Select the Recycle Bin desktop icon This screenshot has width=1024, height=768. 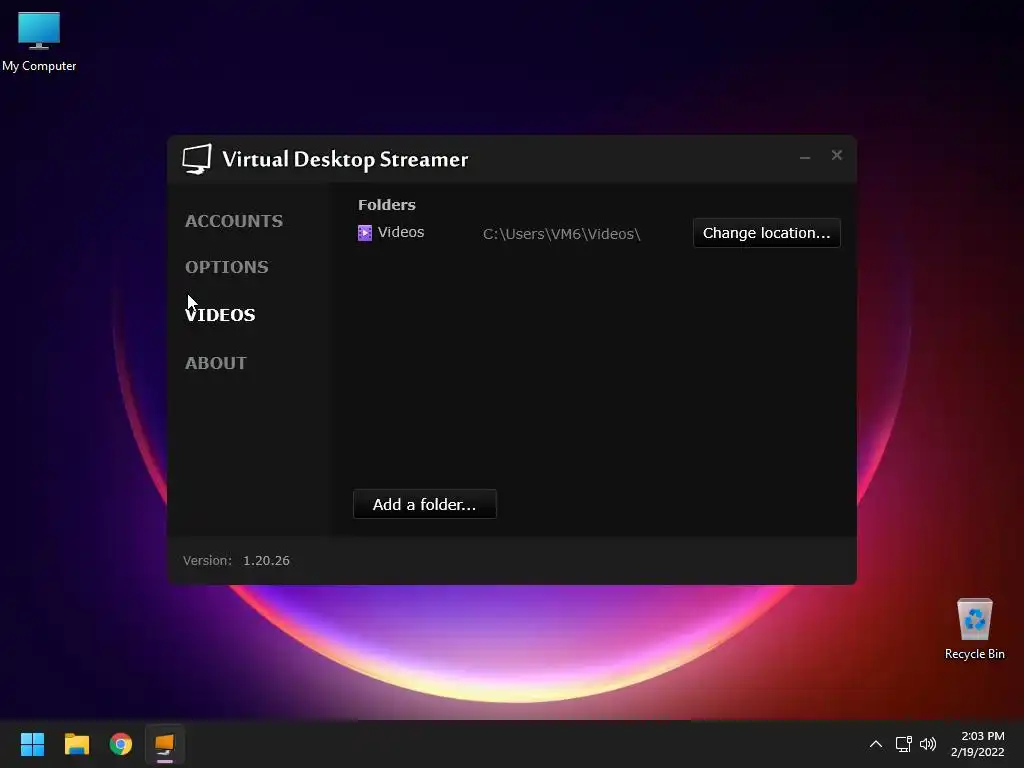(974, 629)
